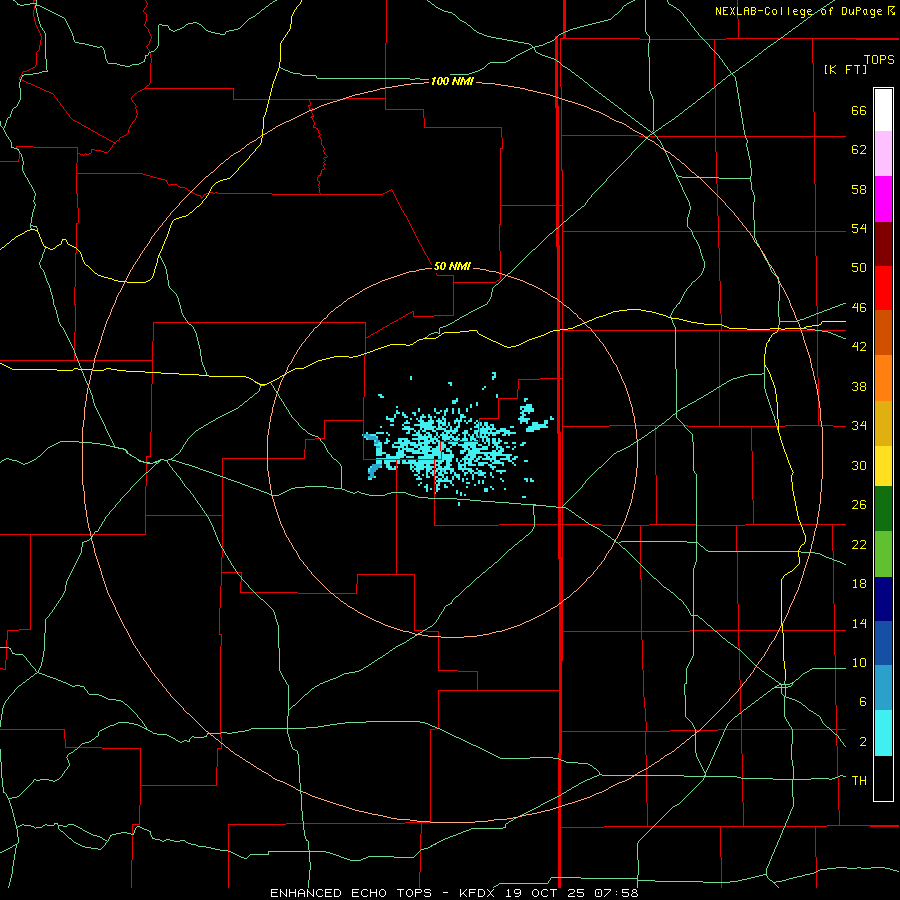Click the '54' legend value

pos(859,228)
